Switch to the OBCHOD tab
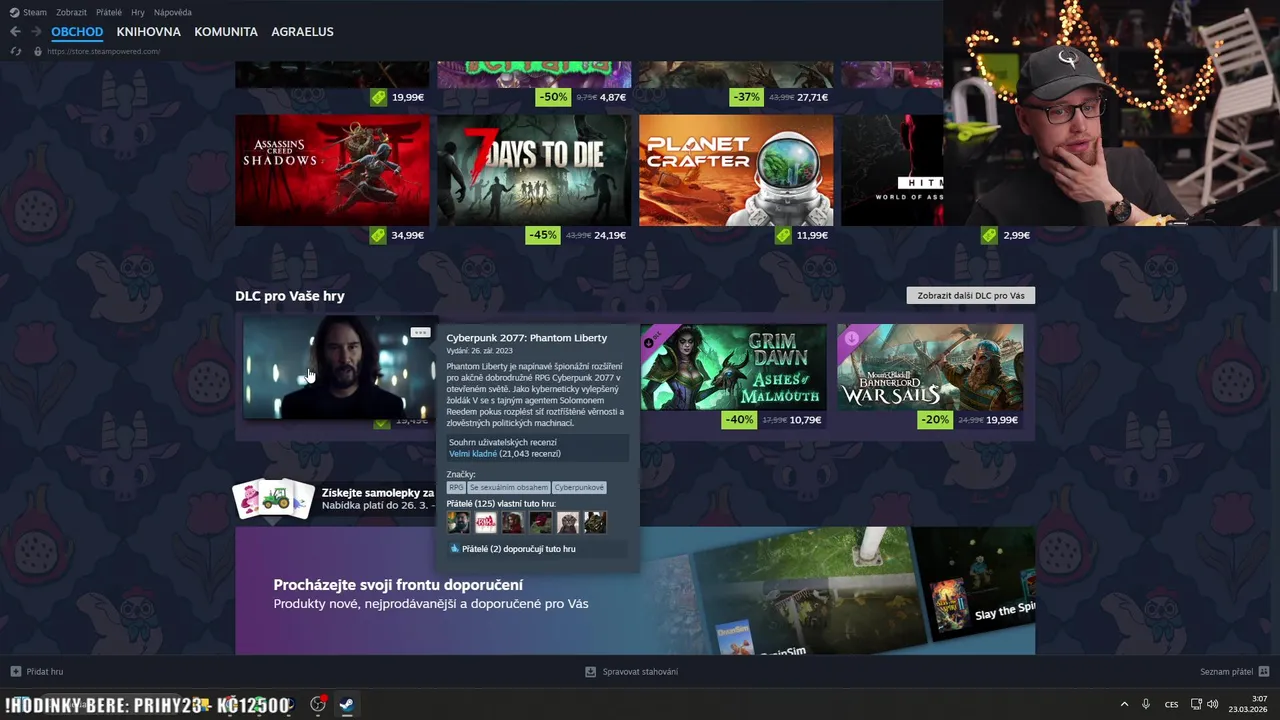Image resolution: width=1280 pixels, height=720 pixels. [x=77, y=32]
